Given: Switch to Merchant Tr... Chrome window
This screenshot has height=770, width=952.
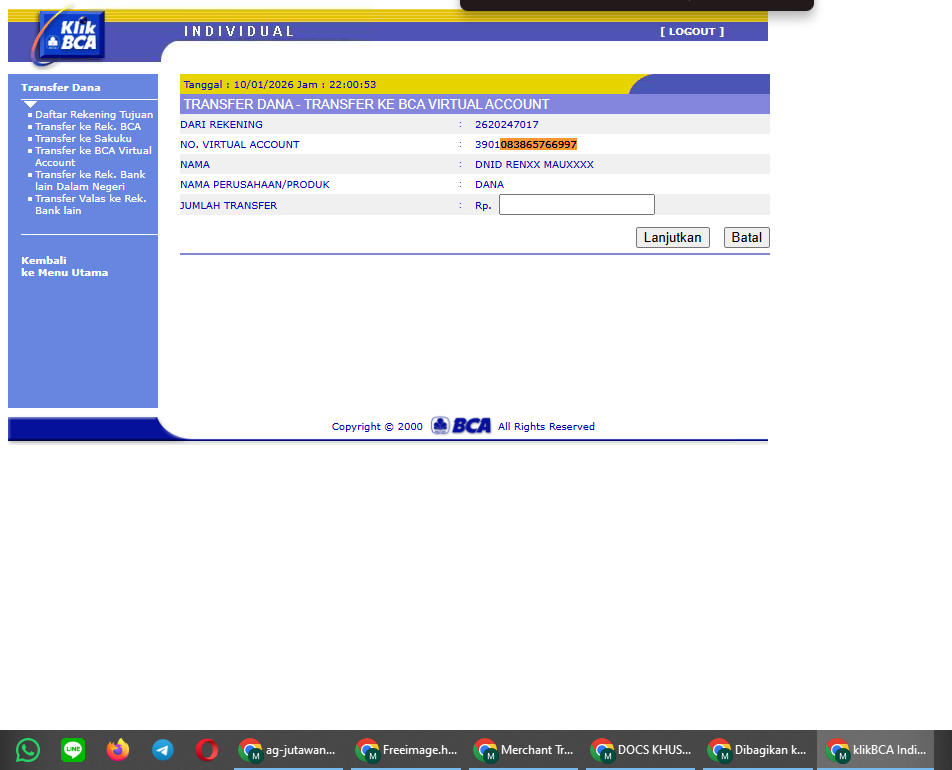Looking at the screenshot, I should [x=523, y=750].
